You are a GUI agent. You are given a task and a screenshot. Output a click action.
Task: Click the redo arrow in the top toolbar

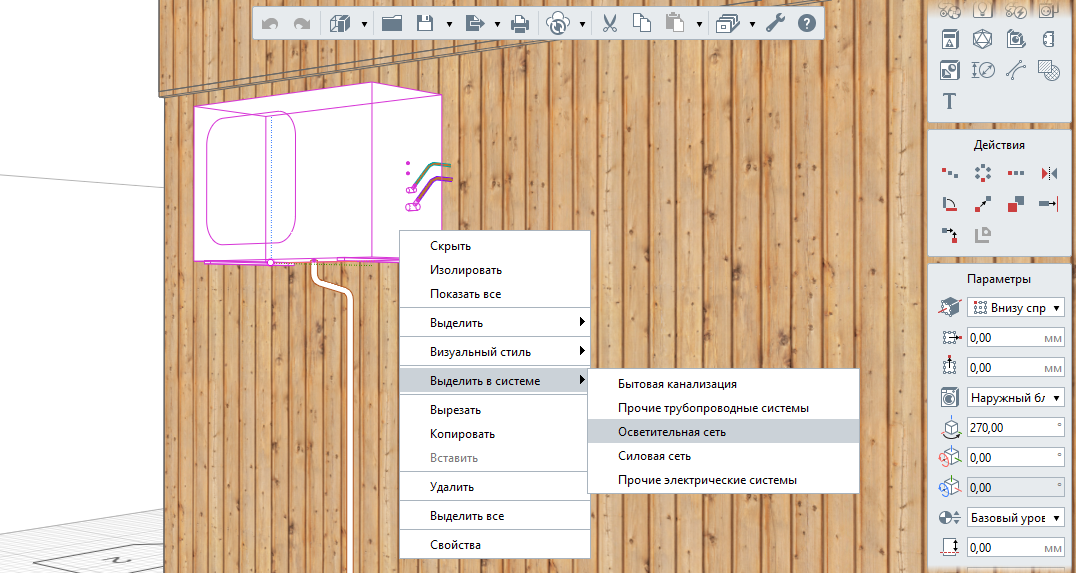pos(302,24)
